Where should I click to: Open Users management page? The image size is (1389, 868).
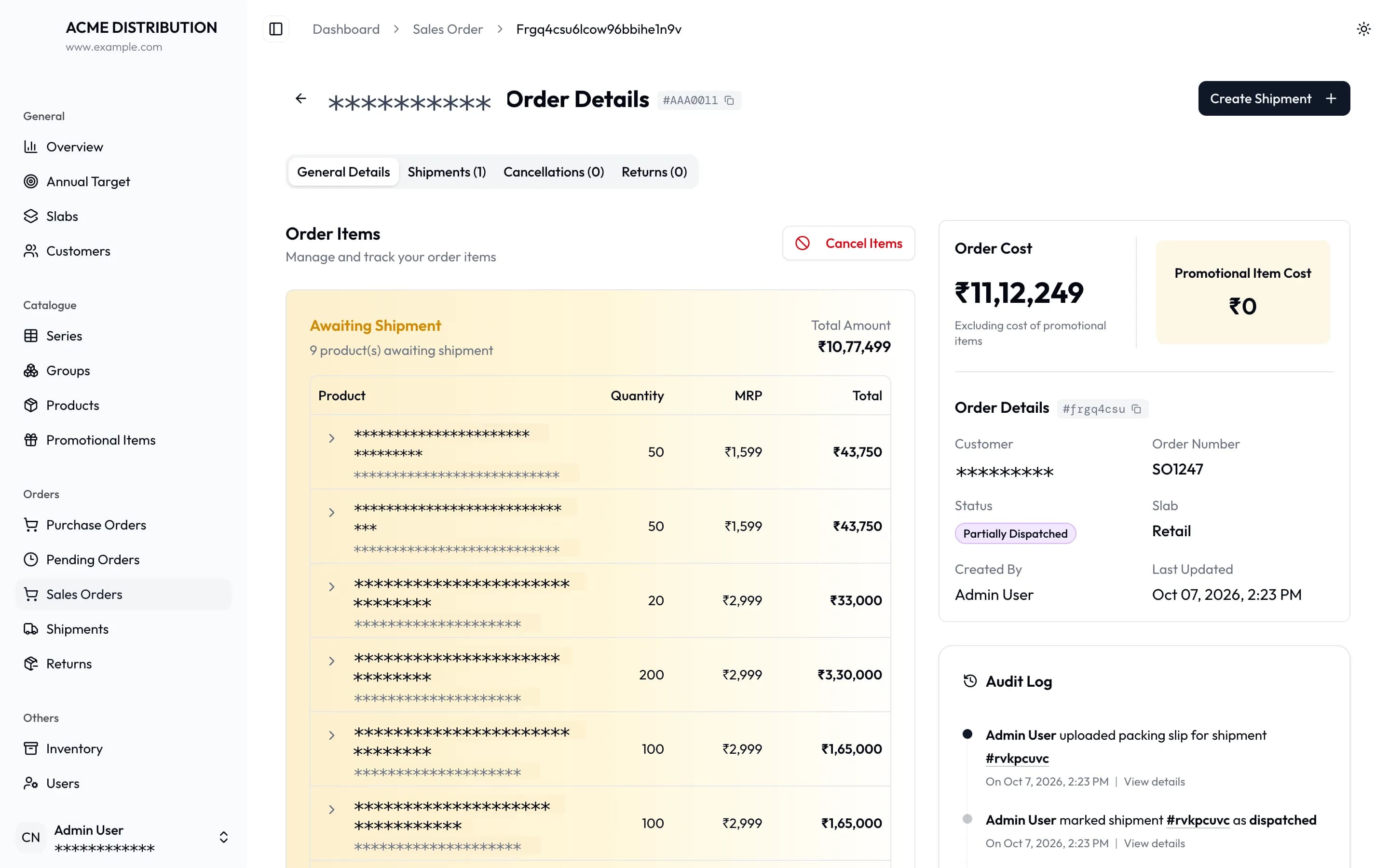[123, 783]
